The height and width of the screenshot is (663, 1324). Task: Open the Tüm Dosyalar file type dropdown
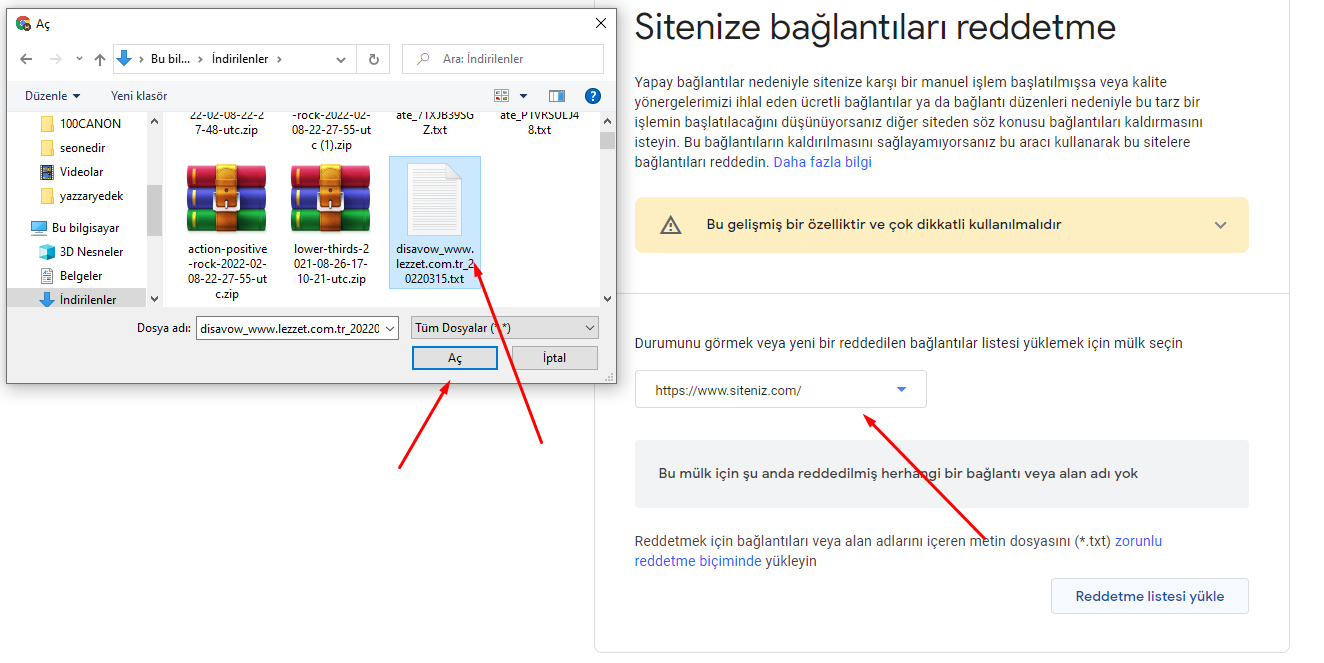coord(504,327)
